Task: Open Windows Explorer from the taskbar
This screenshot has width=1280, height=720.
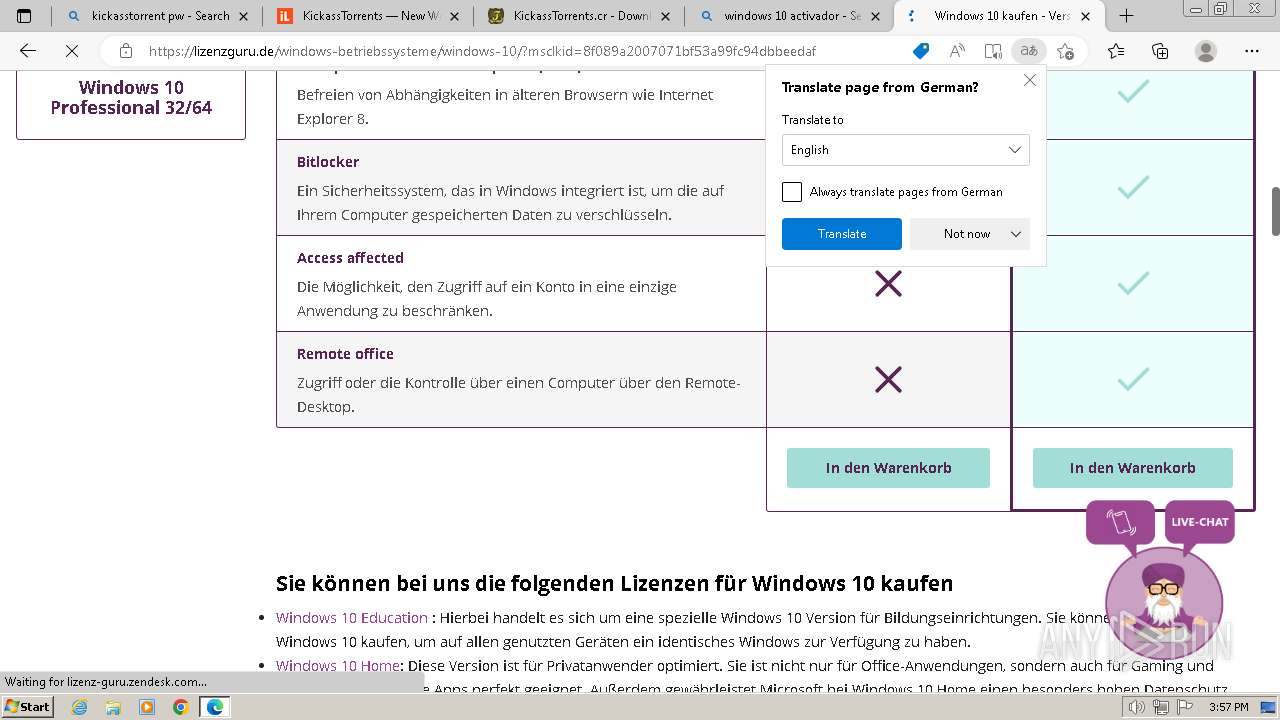Action: tap(113, 707)
